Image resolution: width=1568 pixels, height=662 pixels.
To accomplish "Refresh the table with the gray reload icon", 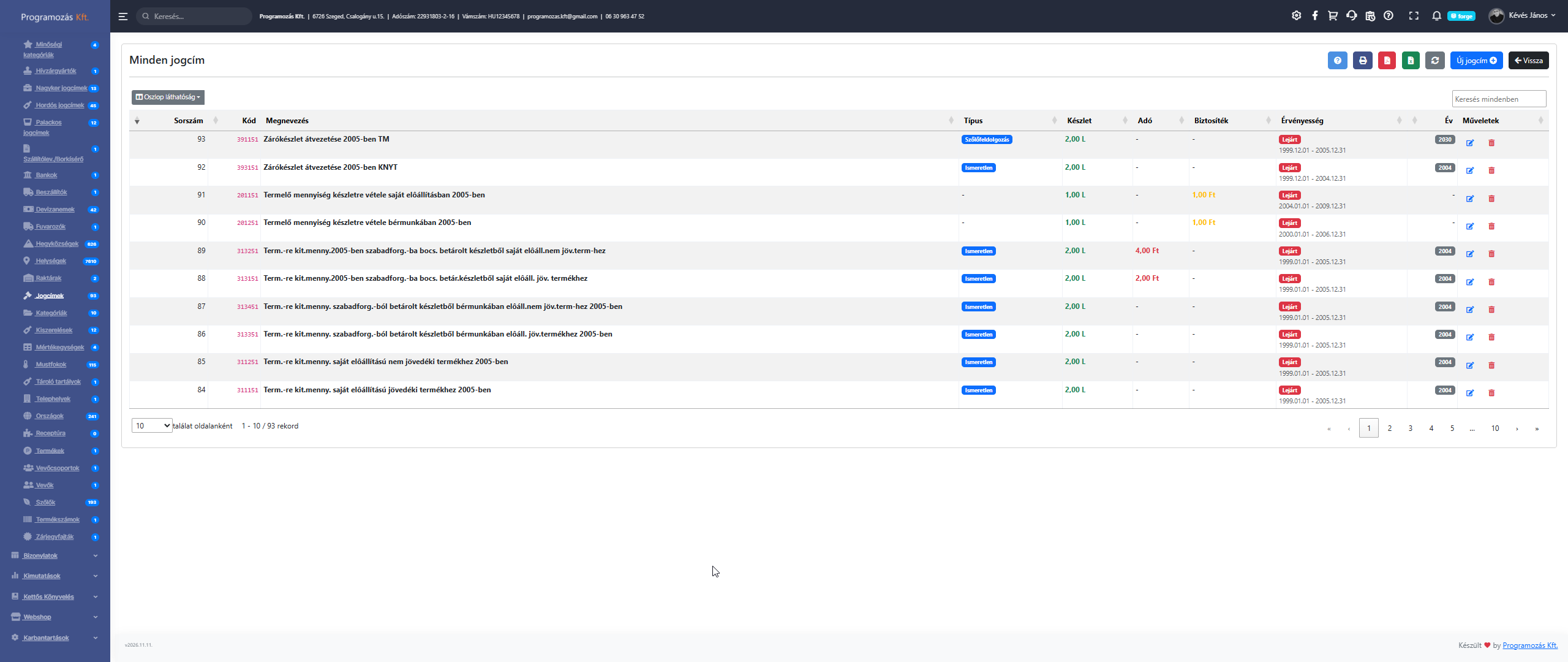I will click(1434, 61).
